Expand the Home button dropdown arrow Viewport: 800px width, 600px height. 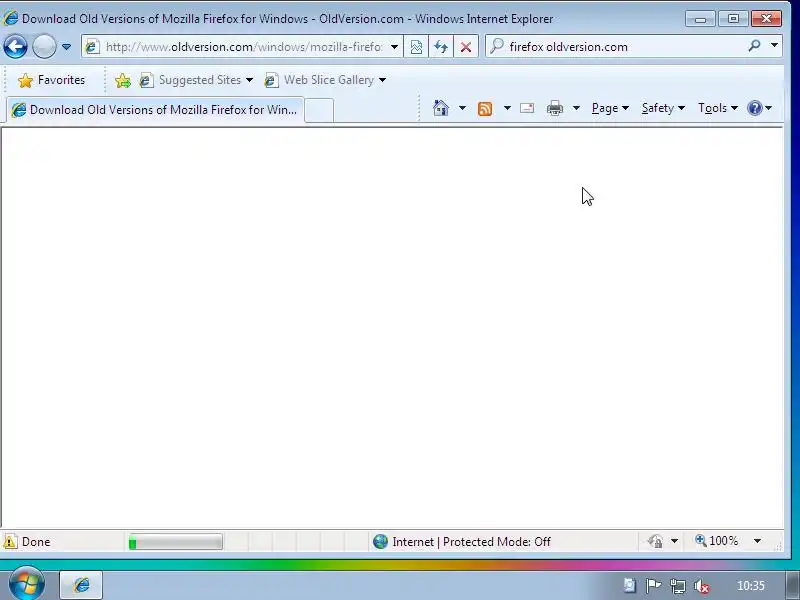(x=462, y=108)
